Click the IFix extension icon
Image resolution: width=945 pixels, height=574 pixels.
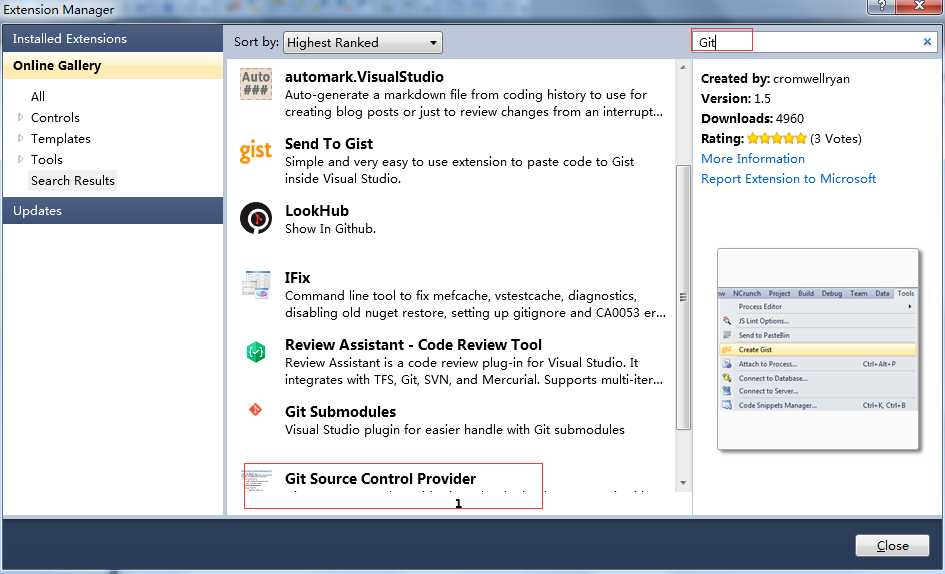point(256,285)
